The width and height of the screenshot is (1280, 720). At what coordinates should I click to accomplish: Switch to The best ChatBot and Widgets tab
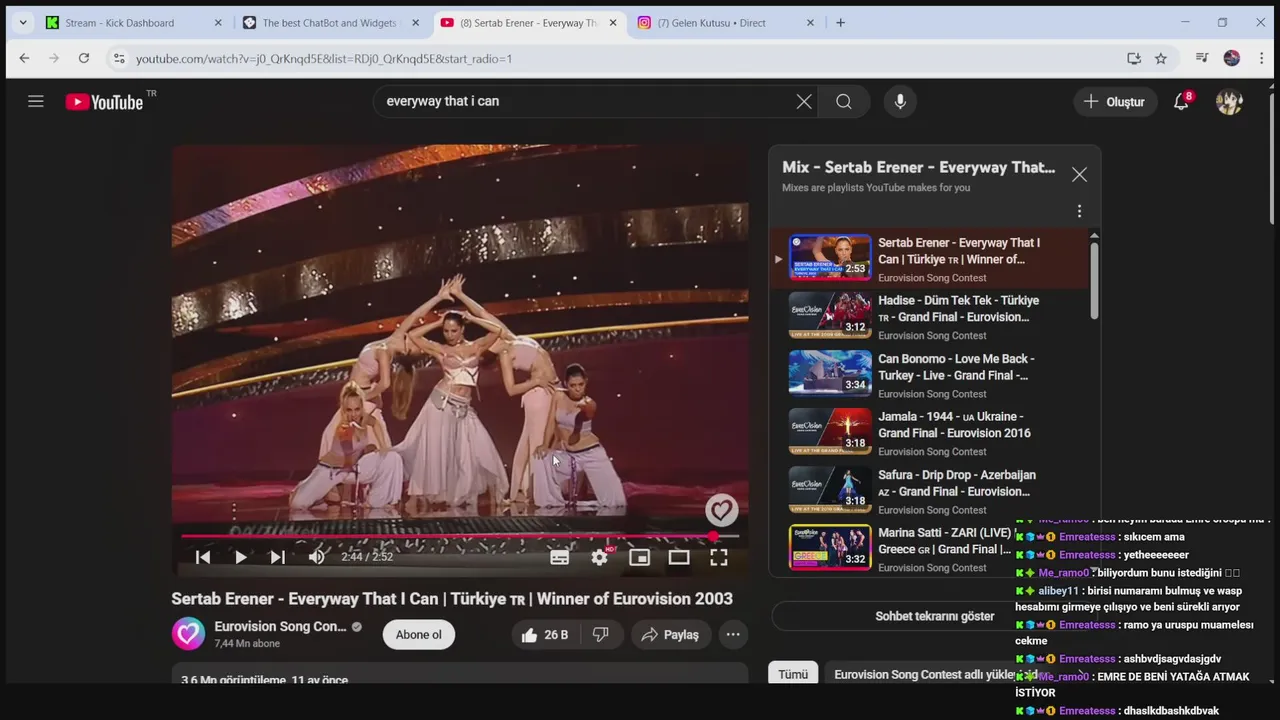(x=330, y=22)
